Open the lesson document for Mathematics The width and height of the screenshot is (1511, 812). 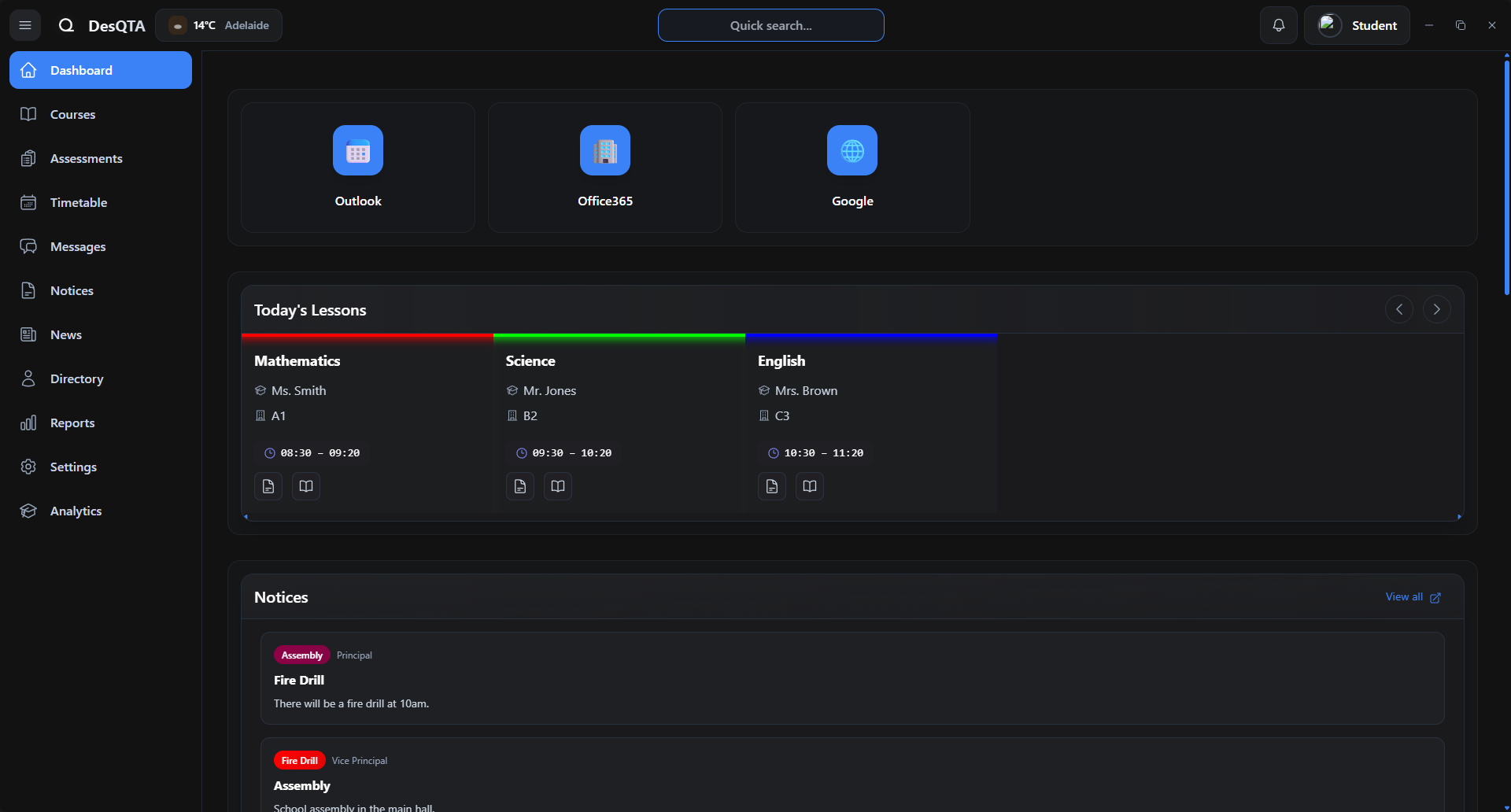[268, 485]
